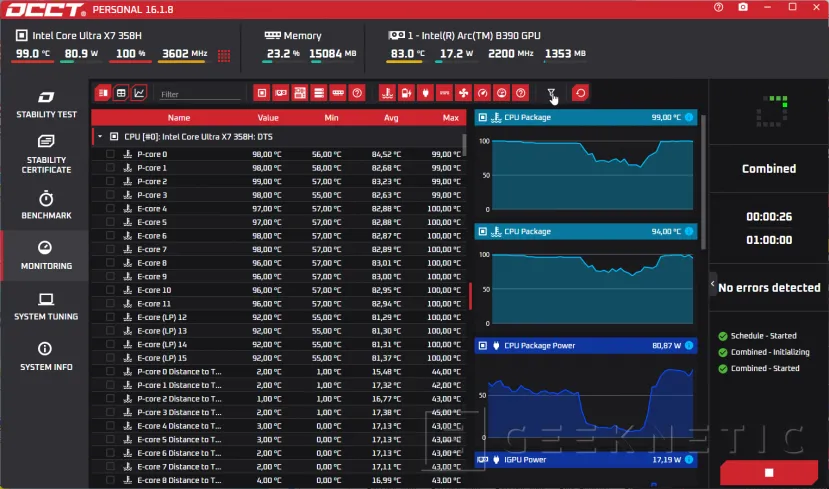Open help via title bar question mark
This screenshot has height=489, width=829.
[x=719, y=8]
